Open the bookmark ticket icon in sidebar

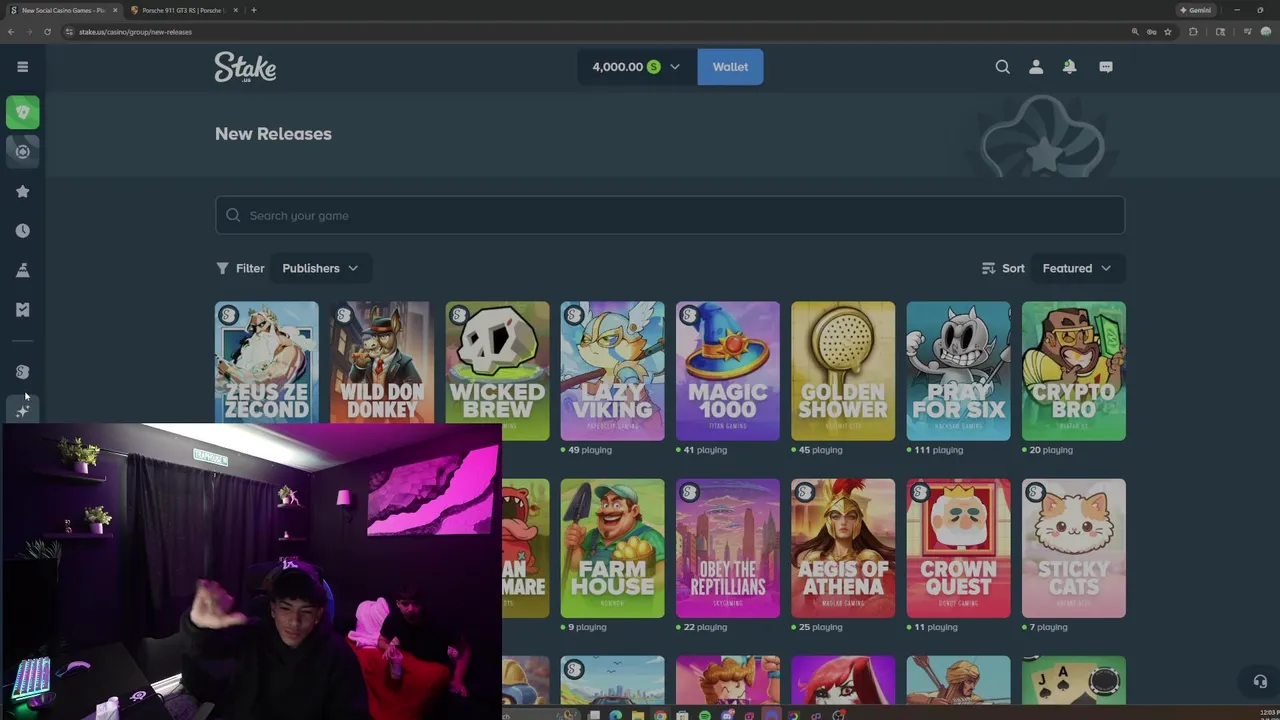(x=22, y=310)
